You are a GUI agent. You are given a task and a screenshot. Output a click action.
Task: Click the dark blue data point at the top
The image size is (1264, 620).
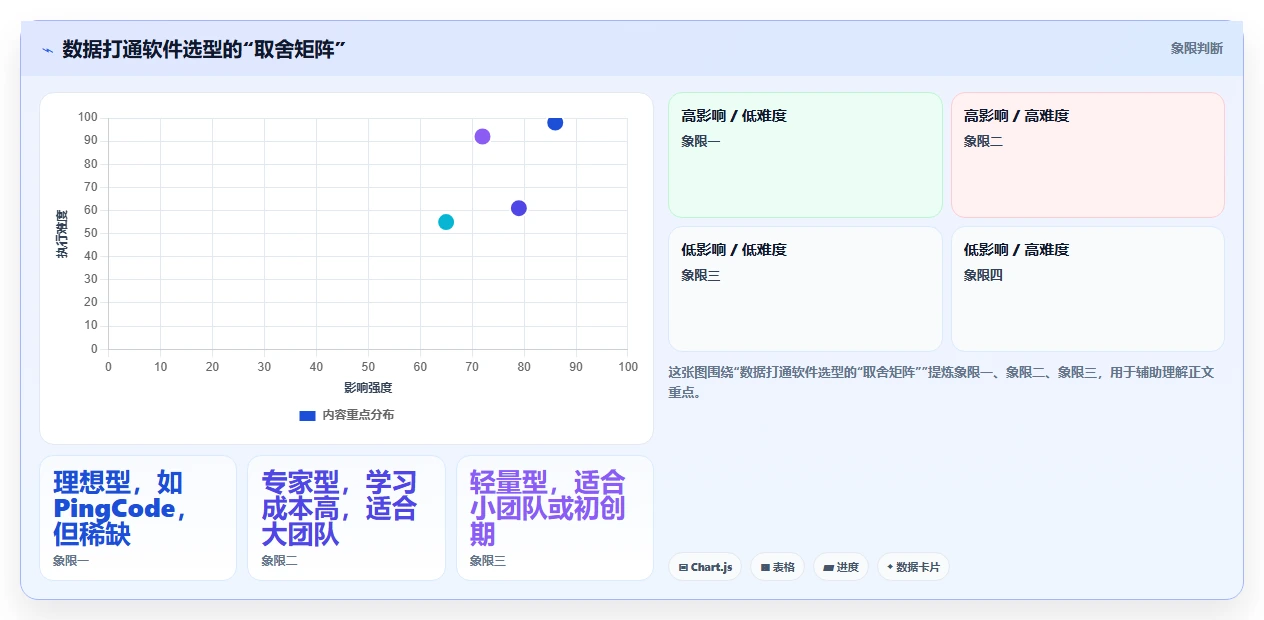(555, 123)
